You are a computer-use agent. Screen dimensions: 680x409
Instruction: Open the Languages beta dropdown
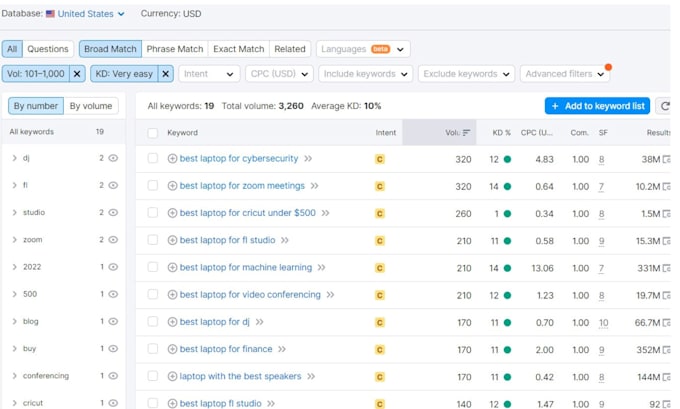(x=363, y=49)
